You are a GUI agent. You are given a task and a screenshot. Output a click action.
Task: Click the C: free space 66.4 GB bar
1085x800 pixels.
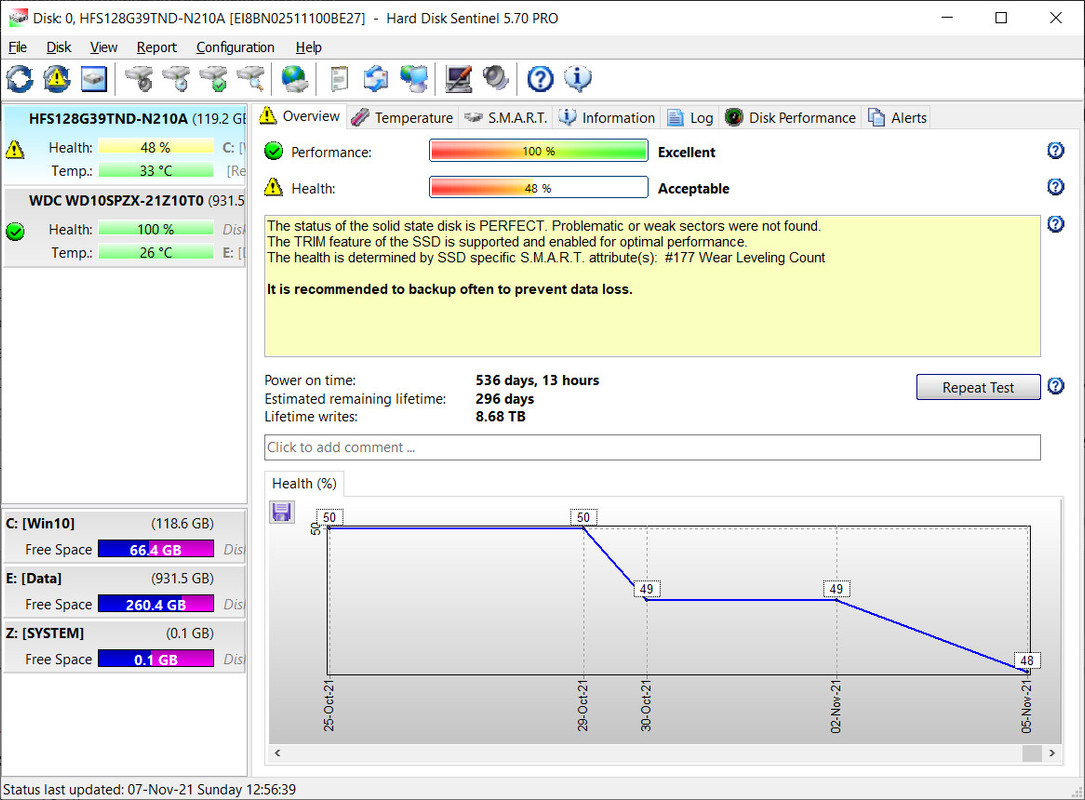point(156,549)
